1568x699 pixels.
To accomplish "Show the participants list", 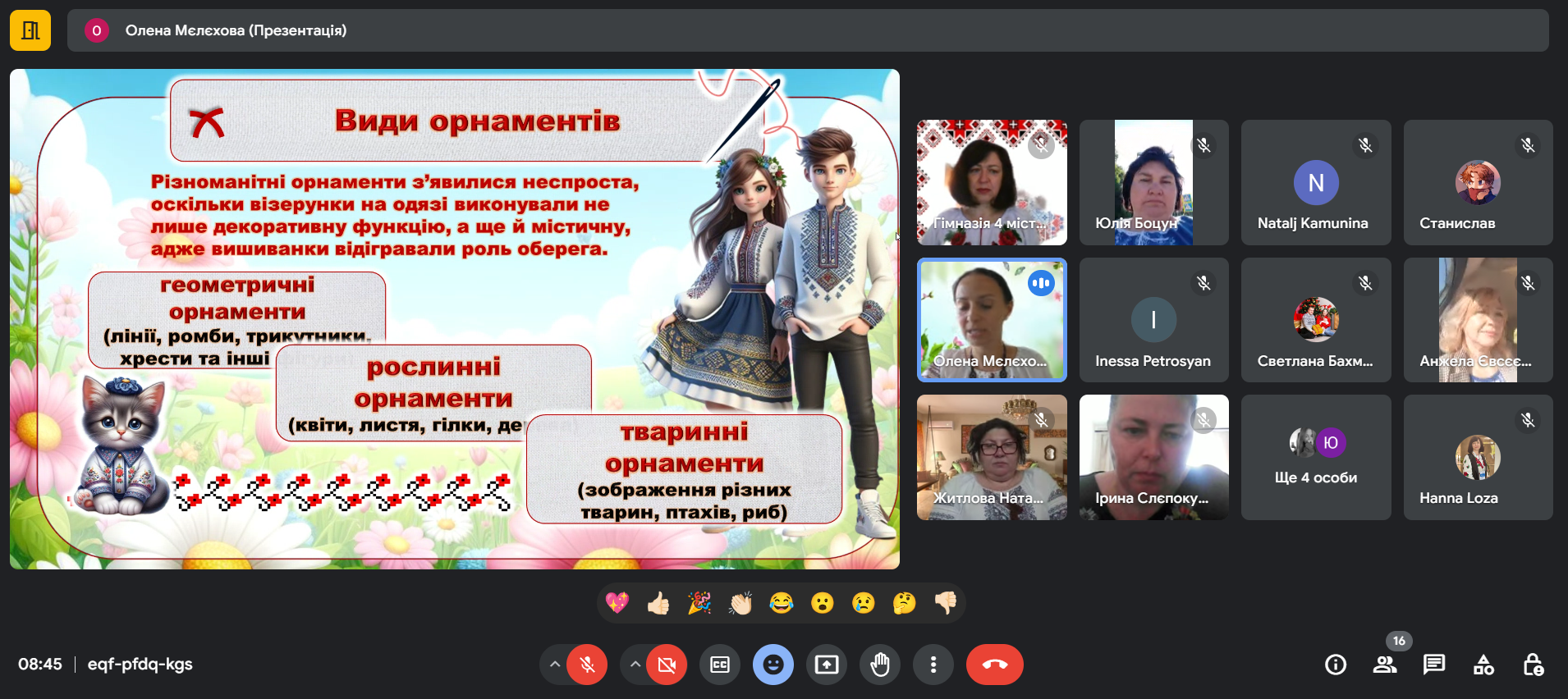I will click(1385, 665).
